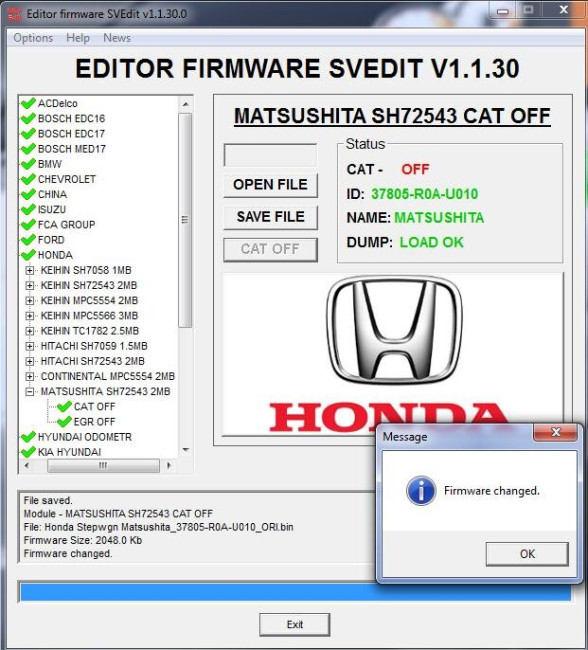Click the Exit button
The height and width of the screenshot is (650, 588).
click(x=295, y=624)
